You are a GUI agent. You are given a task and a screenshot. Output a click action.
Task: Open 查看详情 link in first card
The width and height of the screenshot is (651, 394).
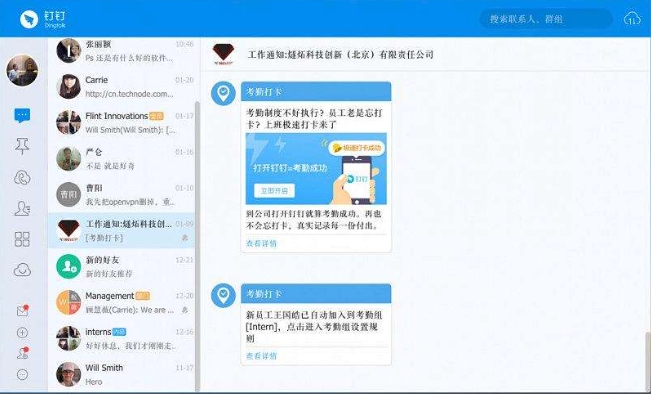pyautogui.click(x=262, y=243)
